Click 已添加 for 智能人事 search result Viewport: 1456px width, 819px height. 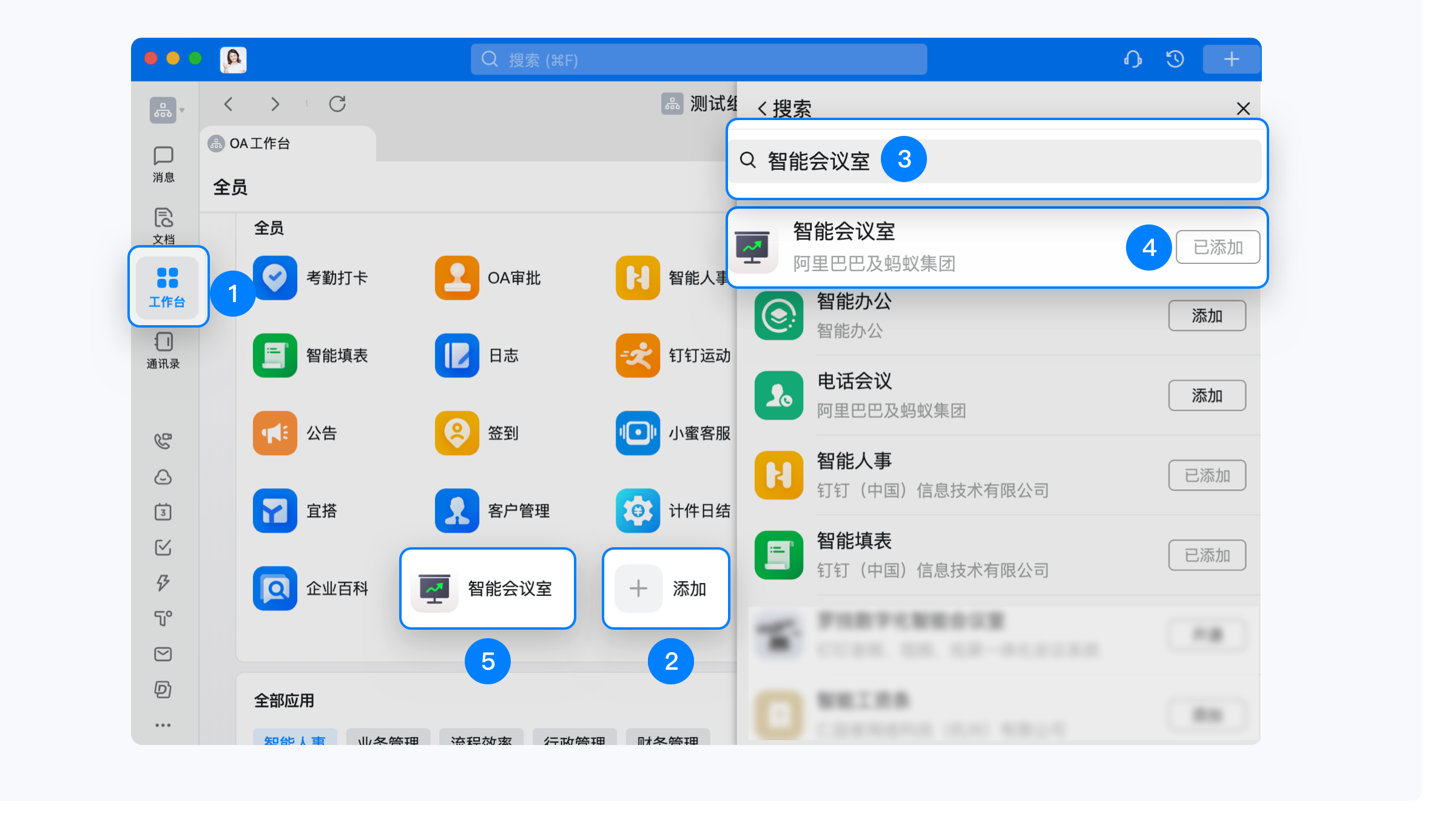point(1207,475)
